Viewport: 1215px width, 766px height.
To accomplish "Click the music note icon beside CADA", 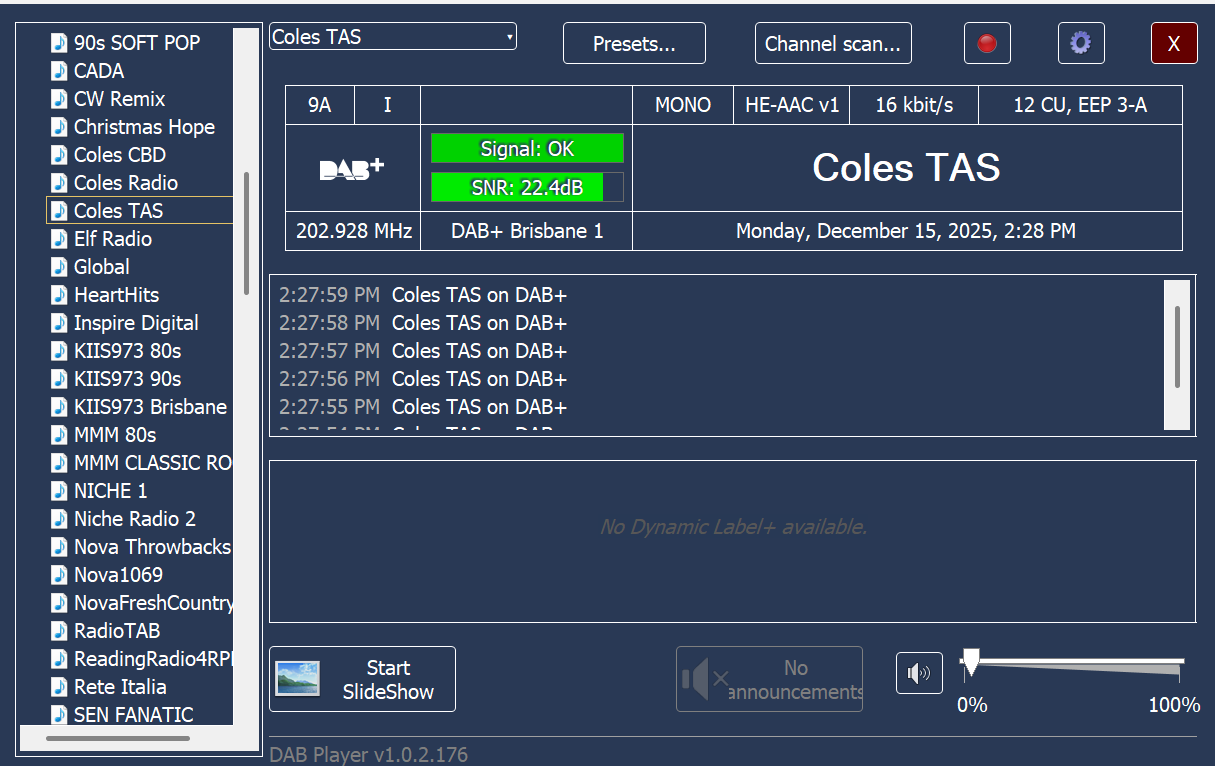I will click(60, 71).
